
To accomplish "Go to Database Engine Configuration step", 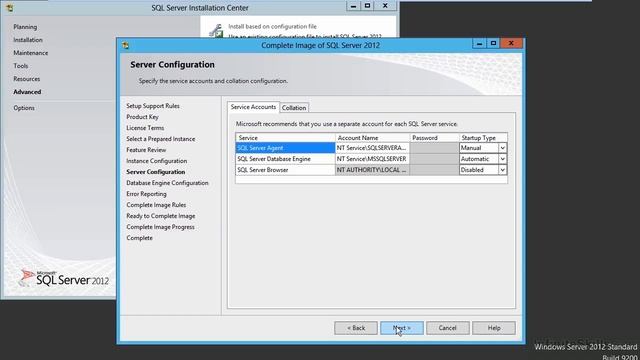I will (x=167, y=183).
